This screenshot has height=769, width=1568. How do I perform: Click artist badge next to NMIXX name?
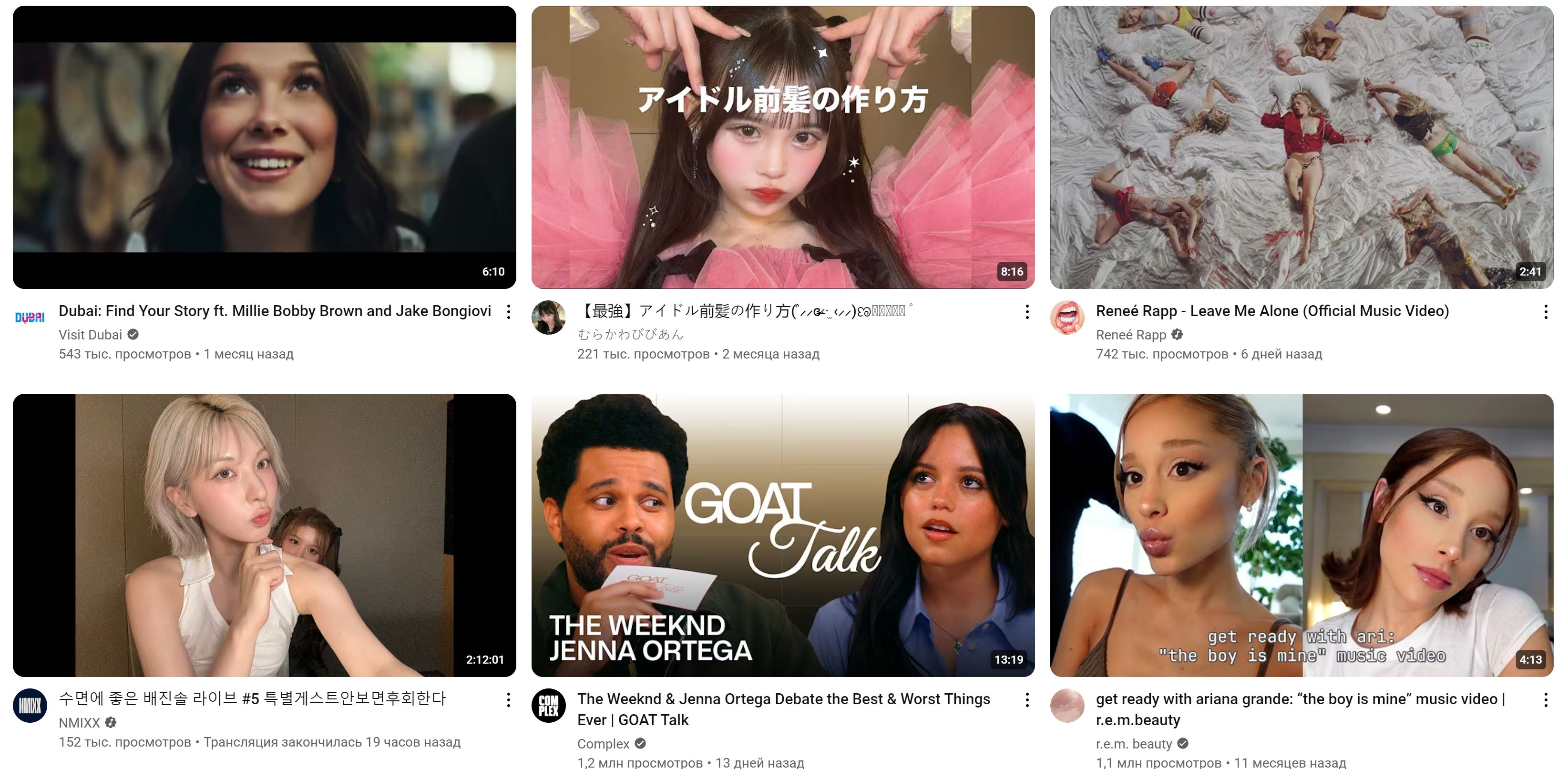pos(110,723)
